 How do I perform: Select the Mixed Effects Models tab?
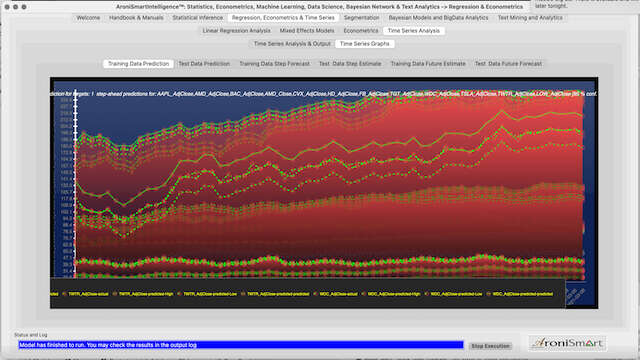click(307, 31)
